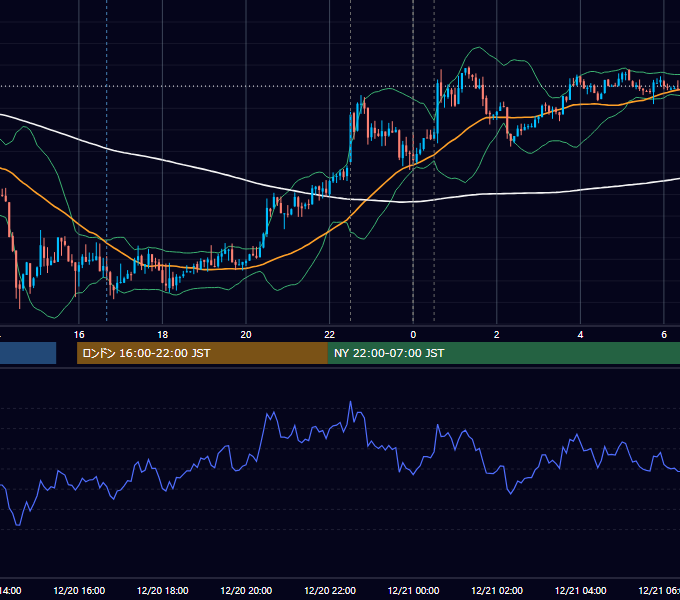Select the ロンドン 16:00-22:00 JST session bar

[x=202, y=353]
